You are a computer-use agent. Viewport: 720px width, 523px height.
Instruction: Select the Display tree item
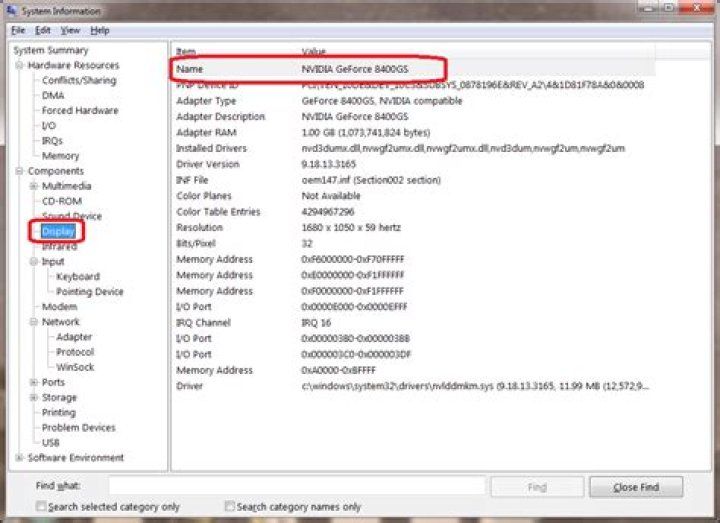(x=58, y=231)
